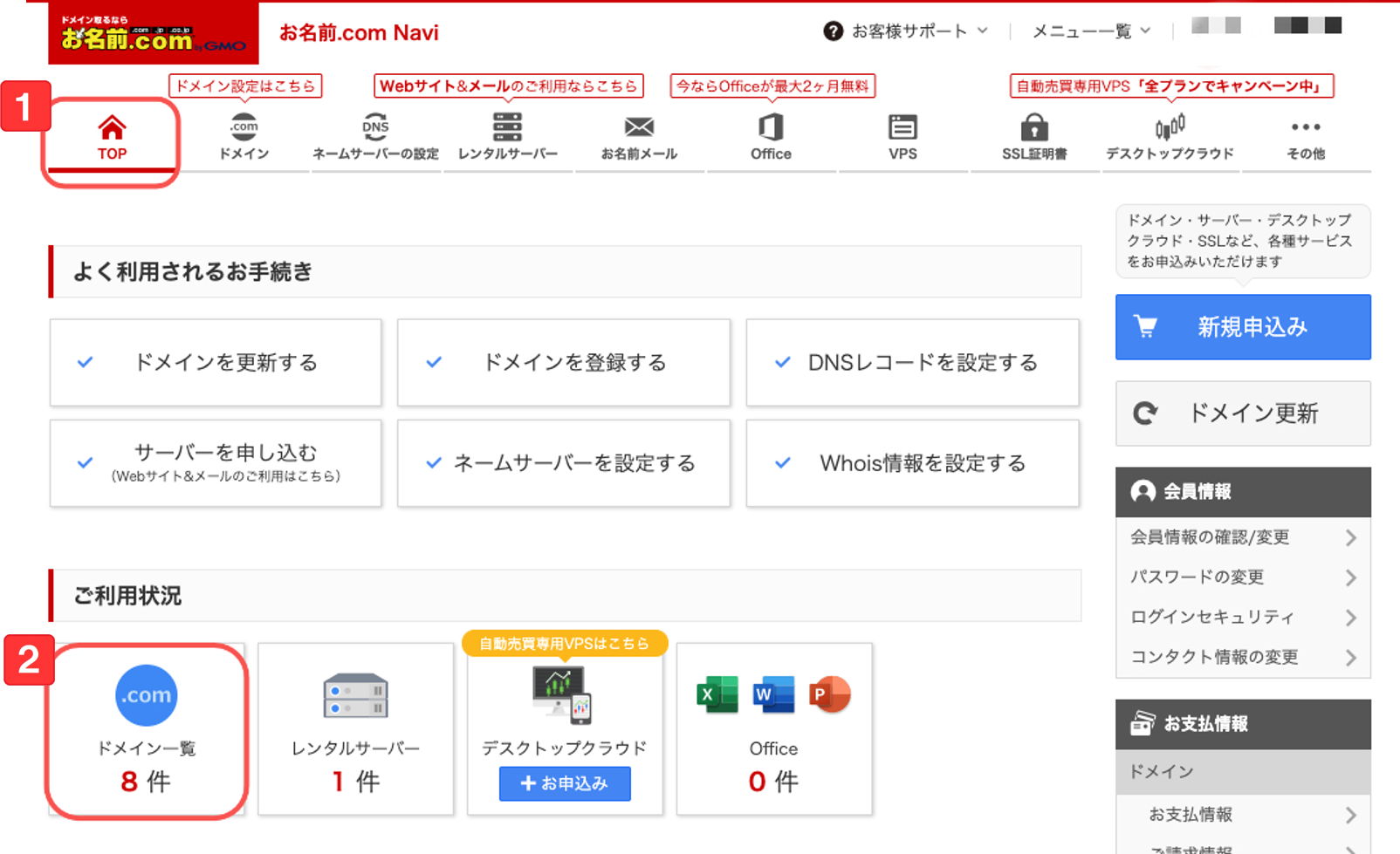Viewport: 1400px width, 854px height.
Task: Click chevron next to パスワードの変更
Action: (x=1351, y=577)
